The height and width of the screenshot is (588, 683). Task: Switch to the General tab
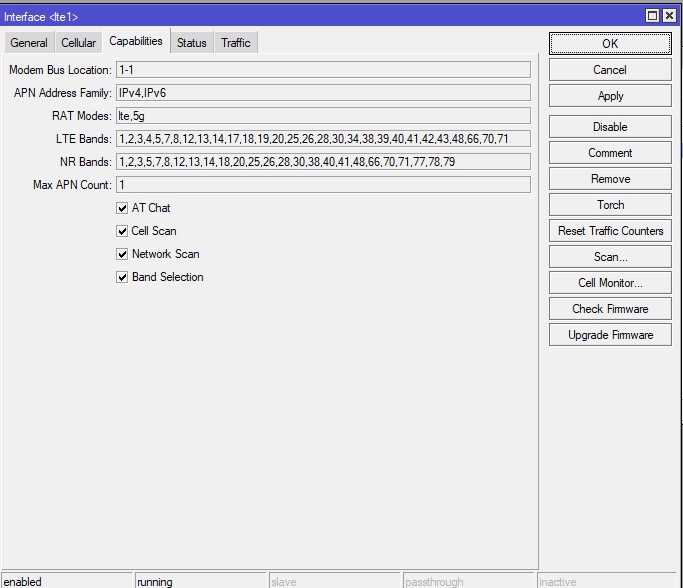click(x=29, y=43)
